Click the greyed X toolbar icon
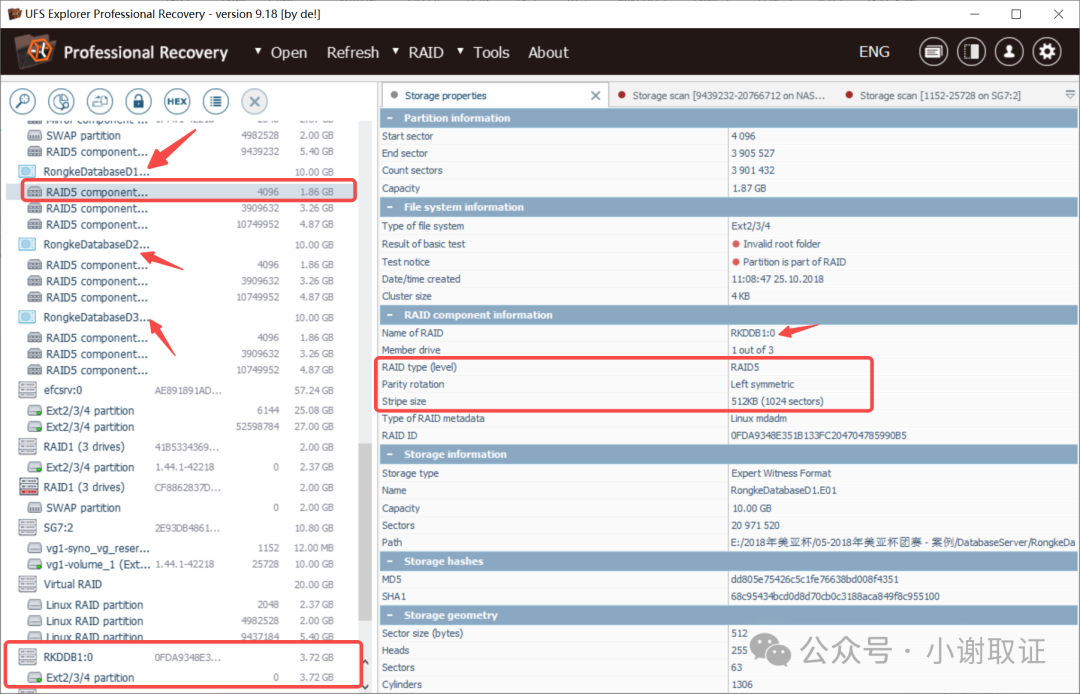Viewport: 1080px width, 694px height. pos(254,102)
